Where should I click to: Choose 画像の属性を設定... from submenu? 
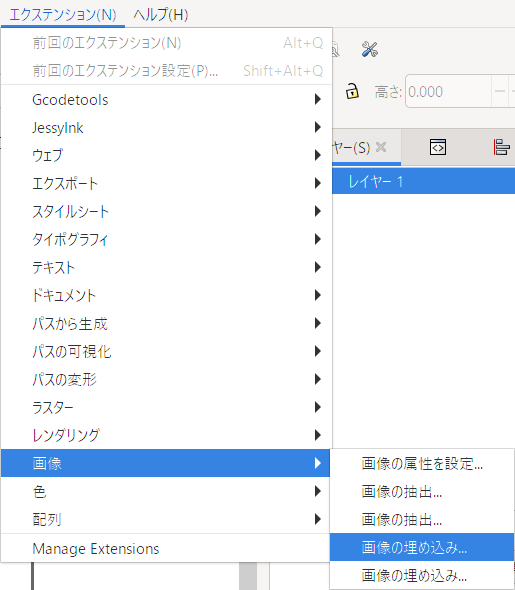[422, 464]
